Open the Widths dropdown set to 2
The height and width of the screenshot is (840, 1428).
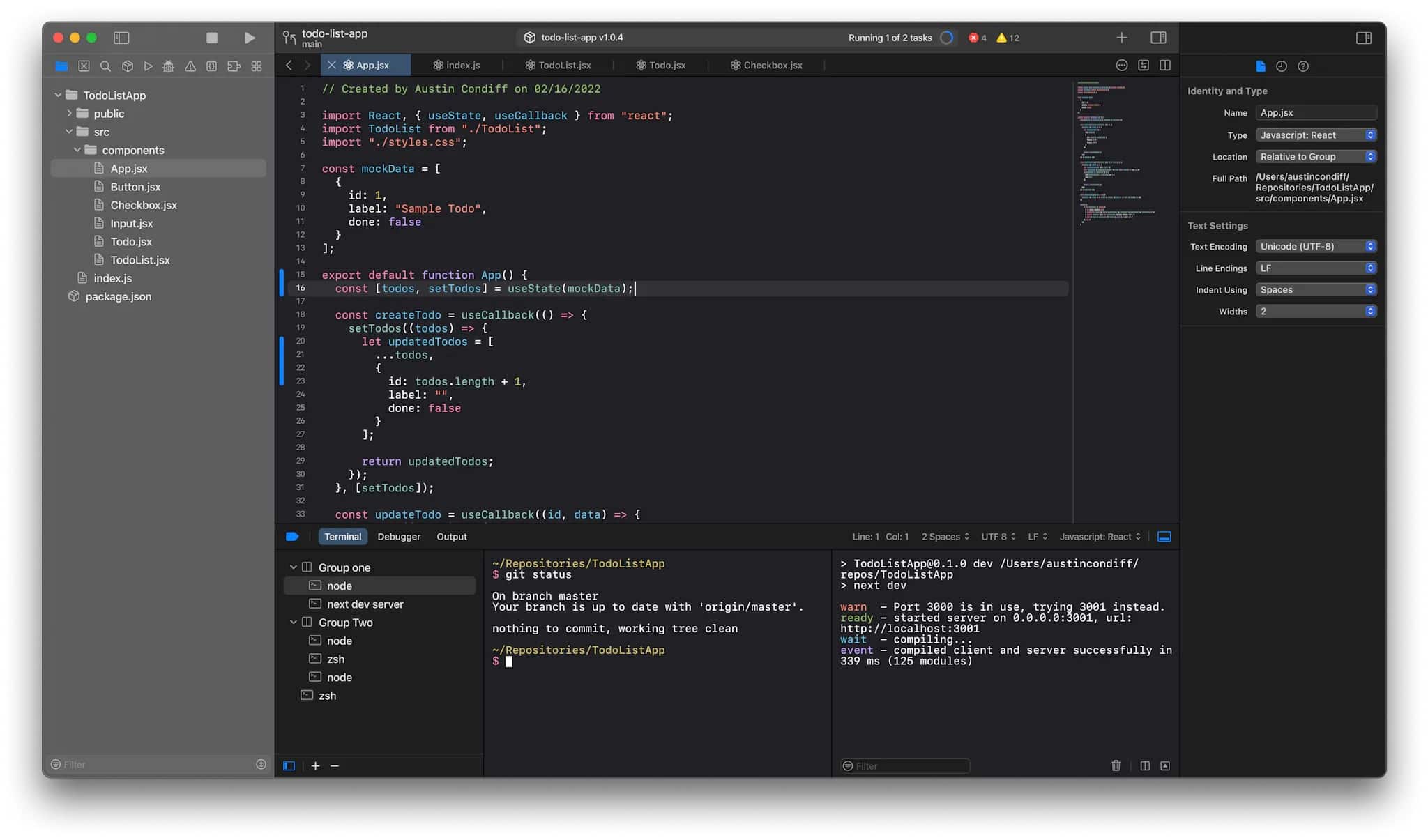(x=1316, y=312)
